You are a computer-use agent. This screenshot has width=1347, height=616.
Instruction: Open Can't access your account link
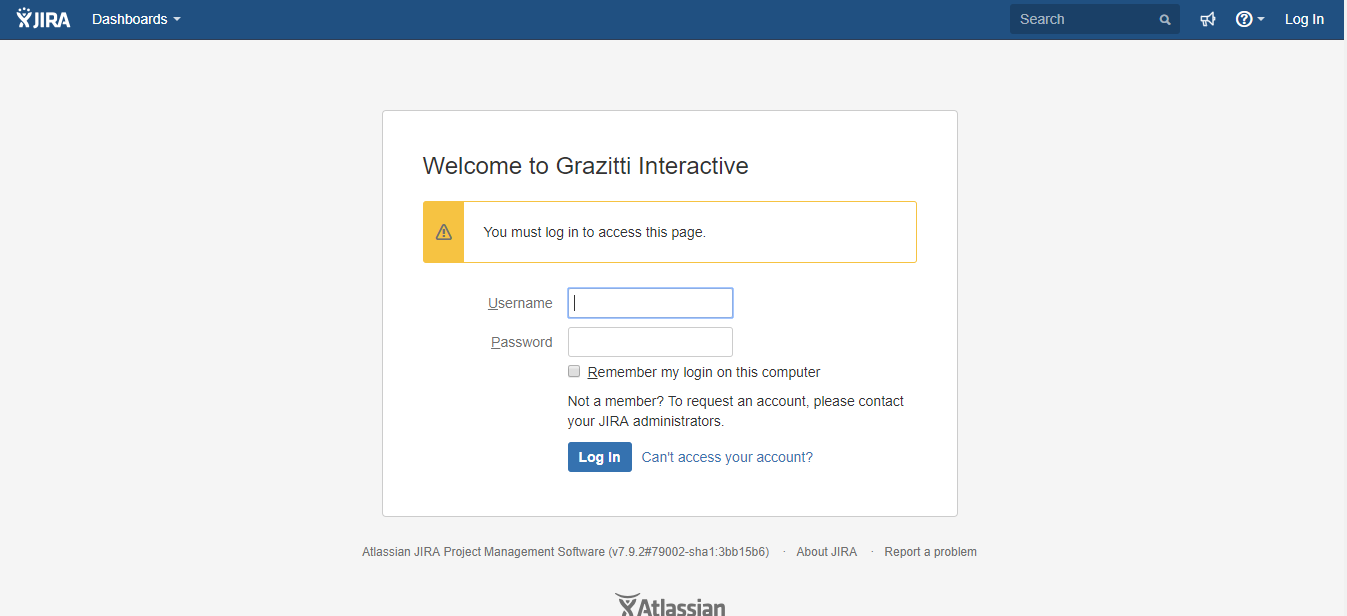727,457
